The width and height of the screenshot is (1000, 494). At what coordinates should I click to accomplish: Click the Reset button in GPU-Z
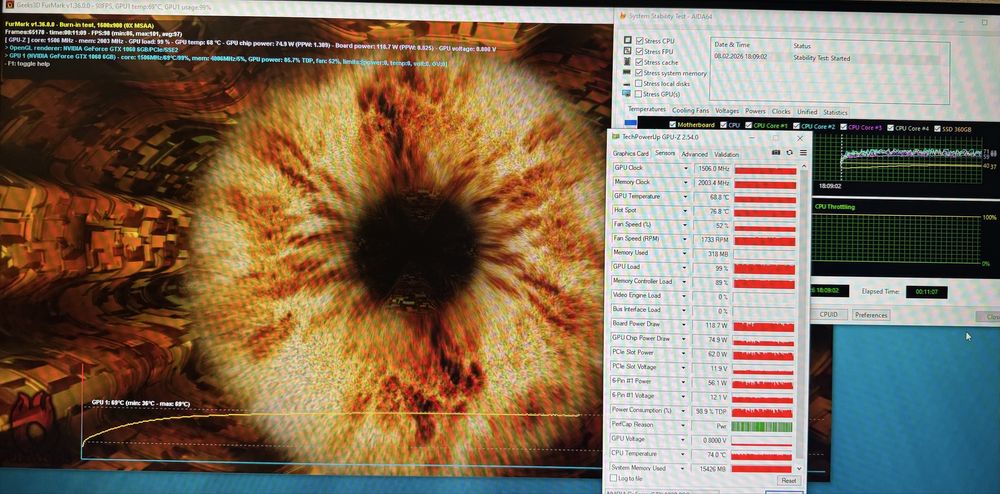point(788,481)
